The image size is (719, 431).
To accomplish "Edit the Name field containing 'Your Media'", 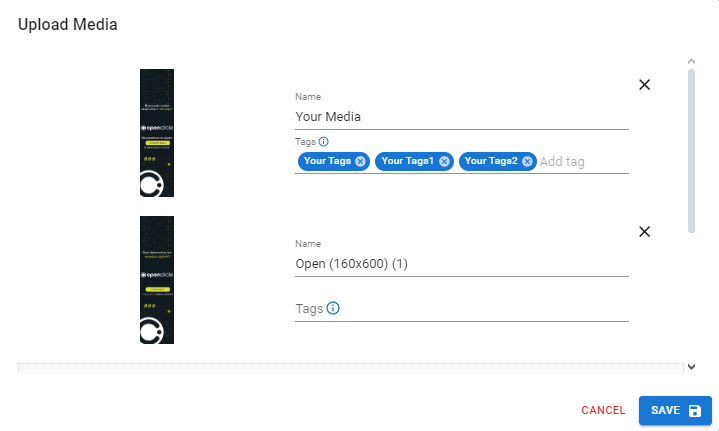I will pyautogui.click(x=460, y=117).
